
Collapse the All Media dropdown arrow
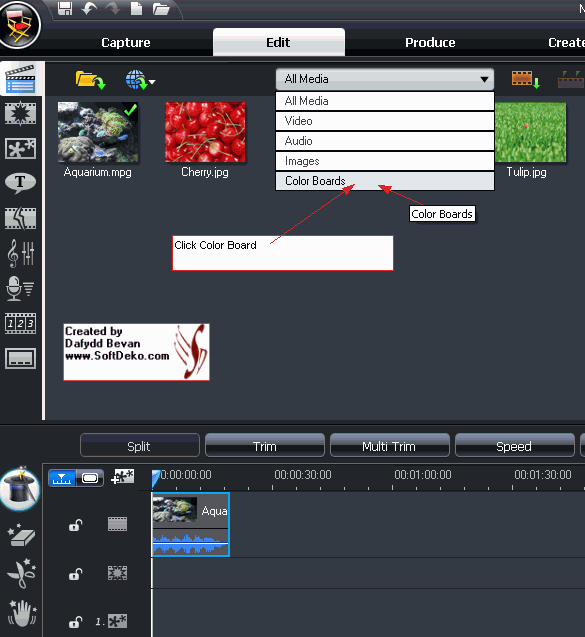484,79
